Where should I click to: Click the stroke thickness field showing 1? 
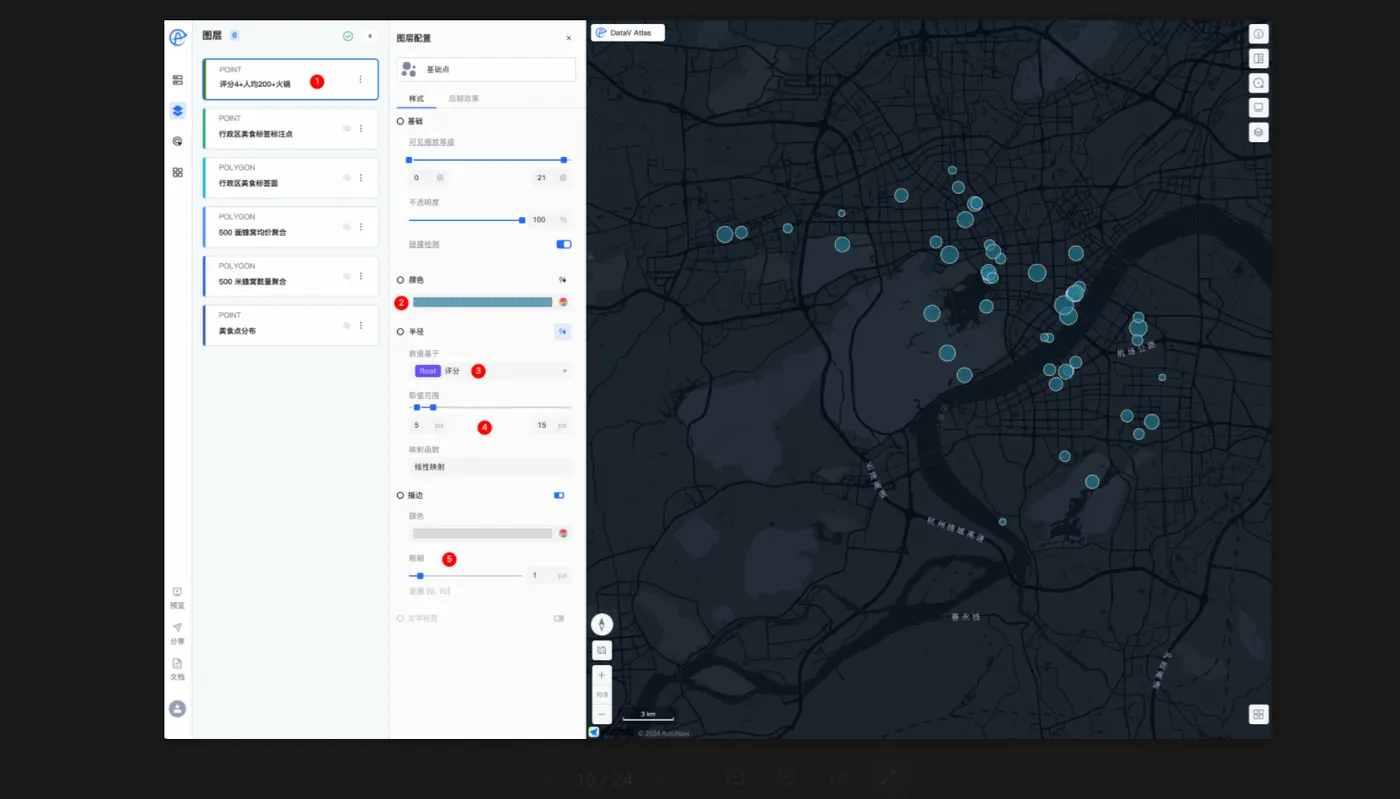tap(549, 576)
